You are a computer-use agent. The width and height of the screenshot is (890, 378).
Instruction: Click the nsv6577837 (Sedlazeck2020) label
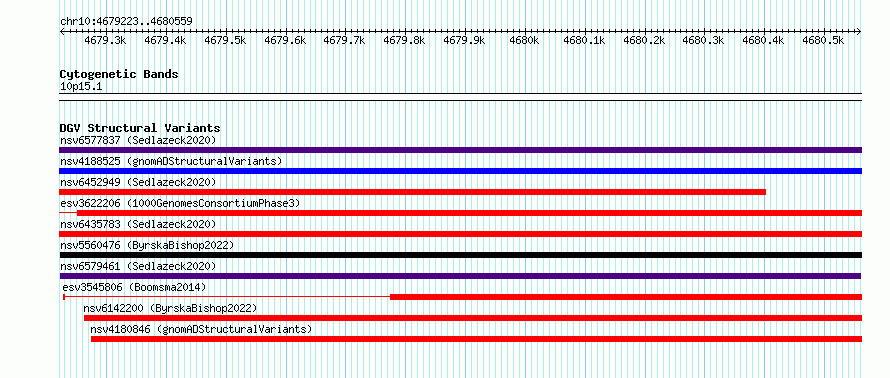pyautogui.click(x=138, y=140)
